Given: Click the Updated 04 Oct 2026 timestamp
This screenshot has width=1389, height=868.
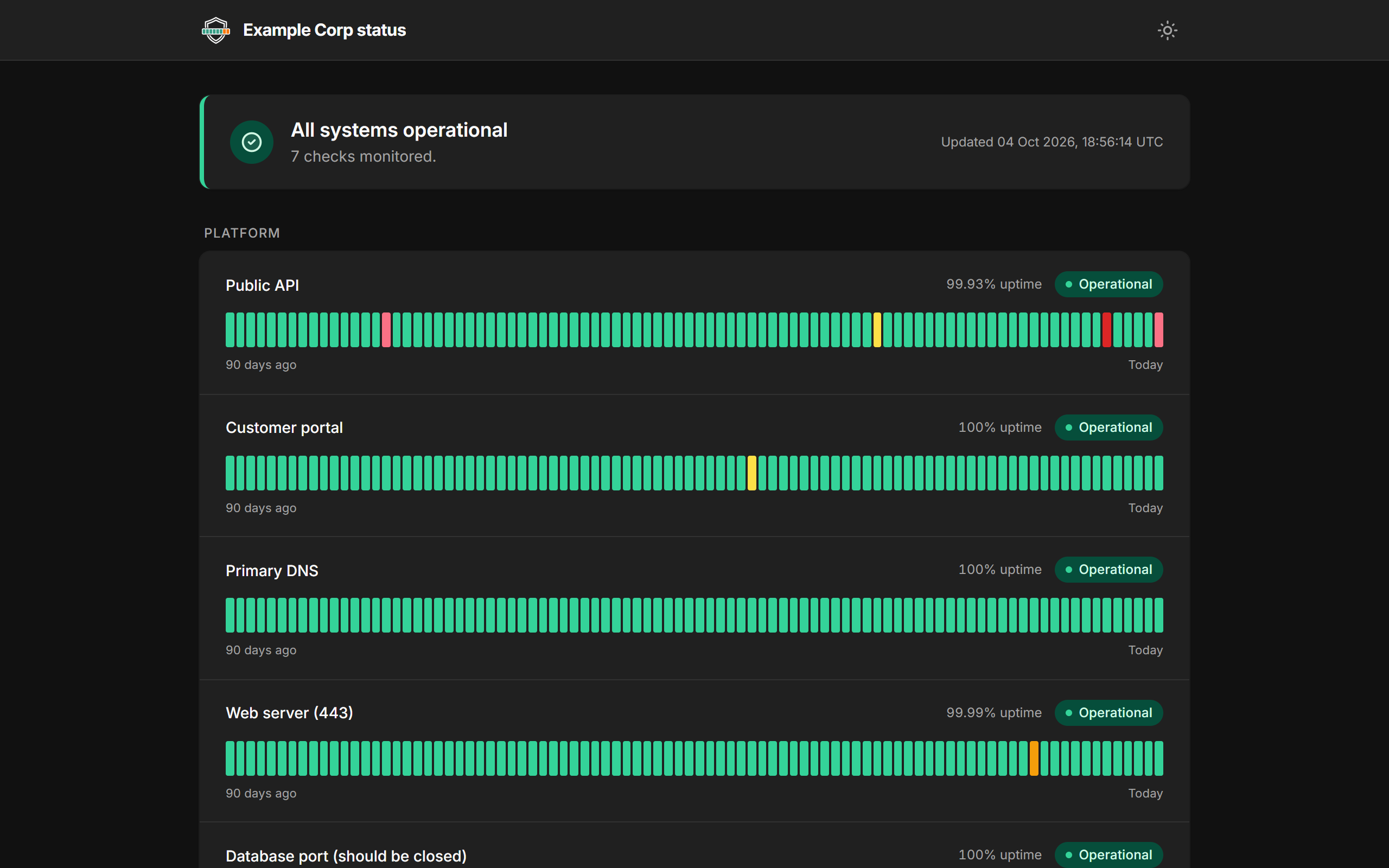Looking at the screenshot, I should click(x=1052, y=142).
